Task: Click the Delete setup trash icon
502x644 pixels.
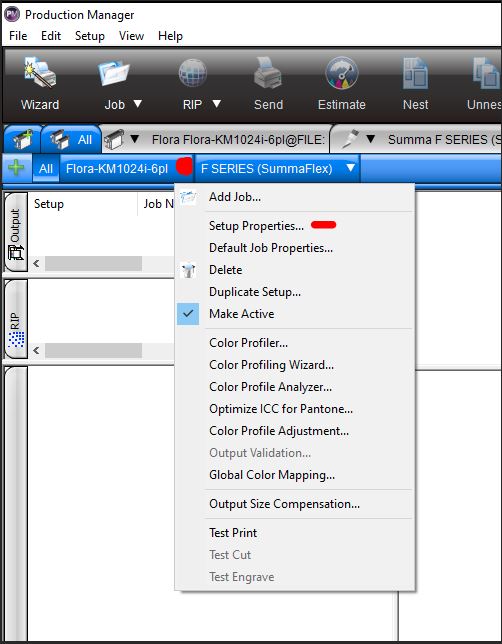Action: [x=188, y=270]
